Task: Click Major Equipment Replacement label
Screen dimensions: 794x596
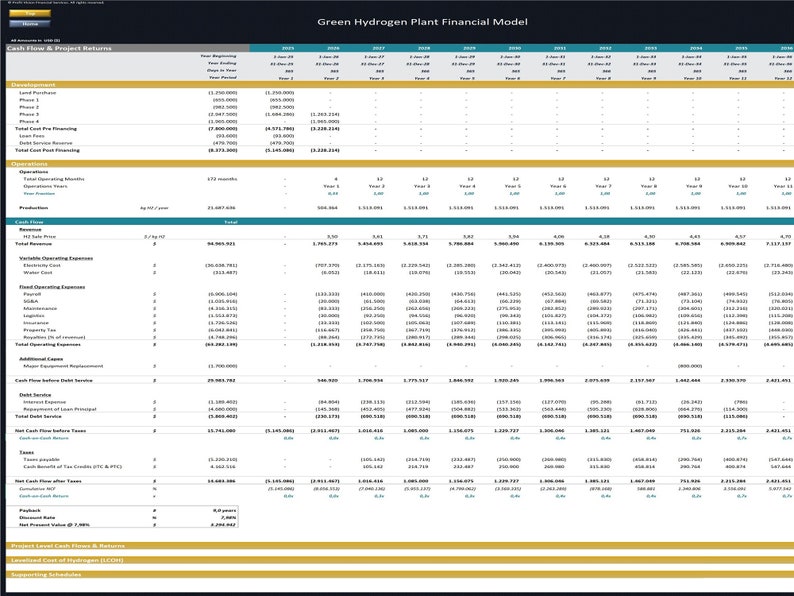Action: click(63, 366)
